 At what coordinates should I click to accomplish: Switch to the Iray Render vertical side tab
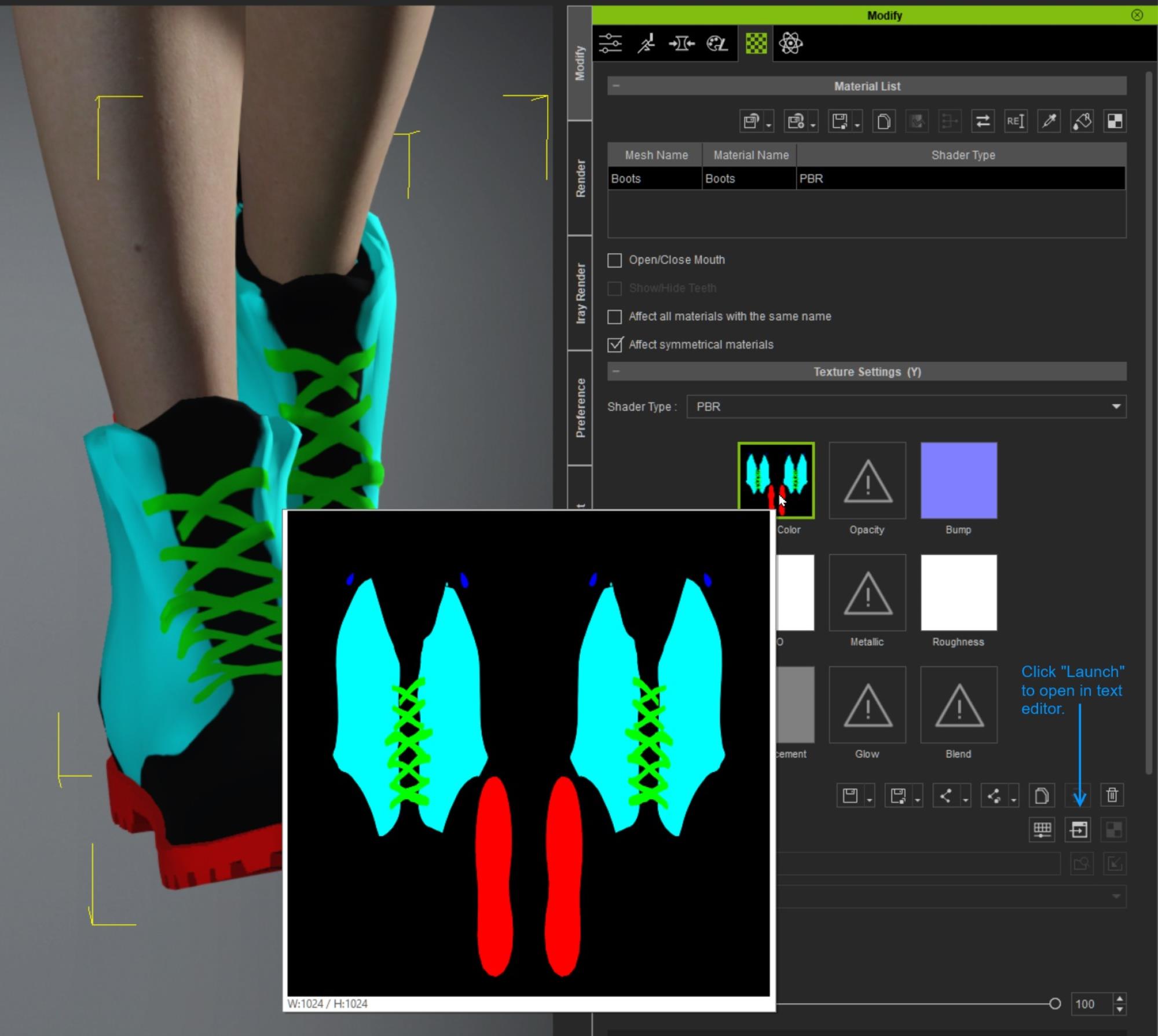tap(580, 293)
